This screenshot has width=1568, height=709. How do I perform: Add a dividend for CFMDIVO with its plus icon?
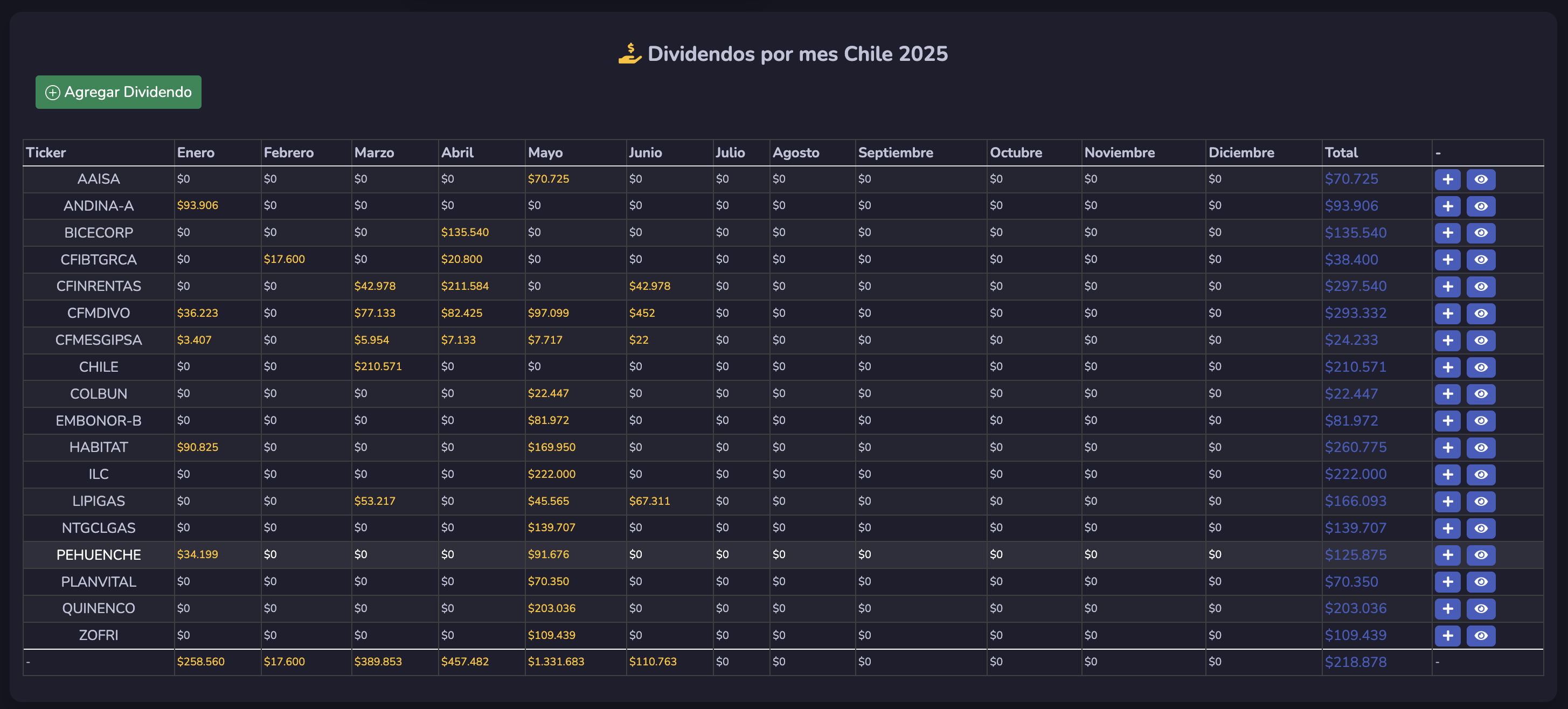[x=1447, y=314]
